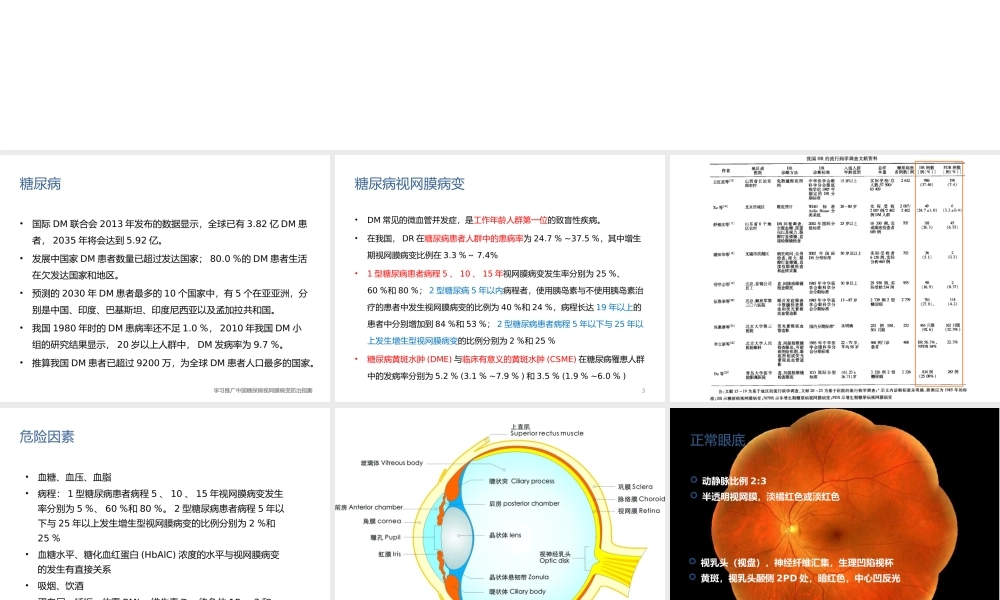Select the bullet about 9200 万 DM patients
Image resolution: width=1000 pixels, height=600 pixels.
[165, 363]
